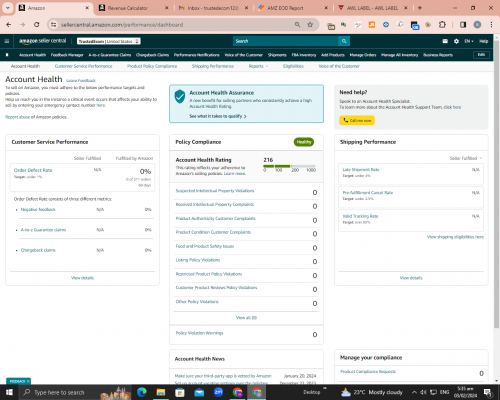Bookmark this page with star icon
Screen dimensions: 500x400
coord(310,25)
